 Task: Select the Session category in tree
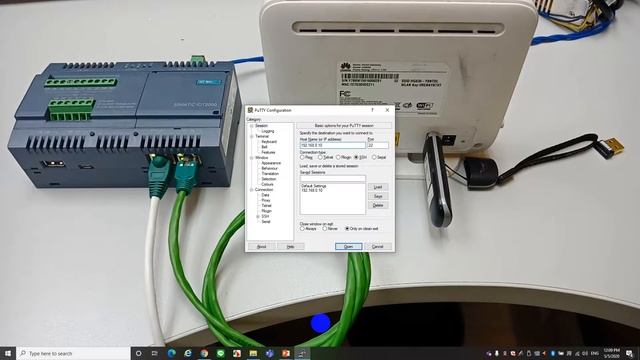point(261,126)
